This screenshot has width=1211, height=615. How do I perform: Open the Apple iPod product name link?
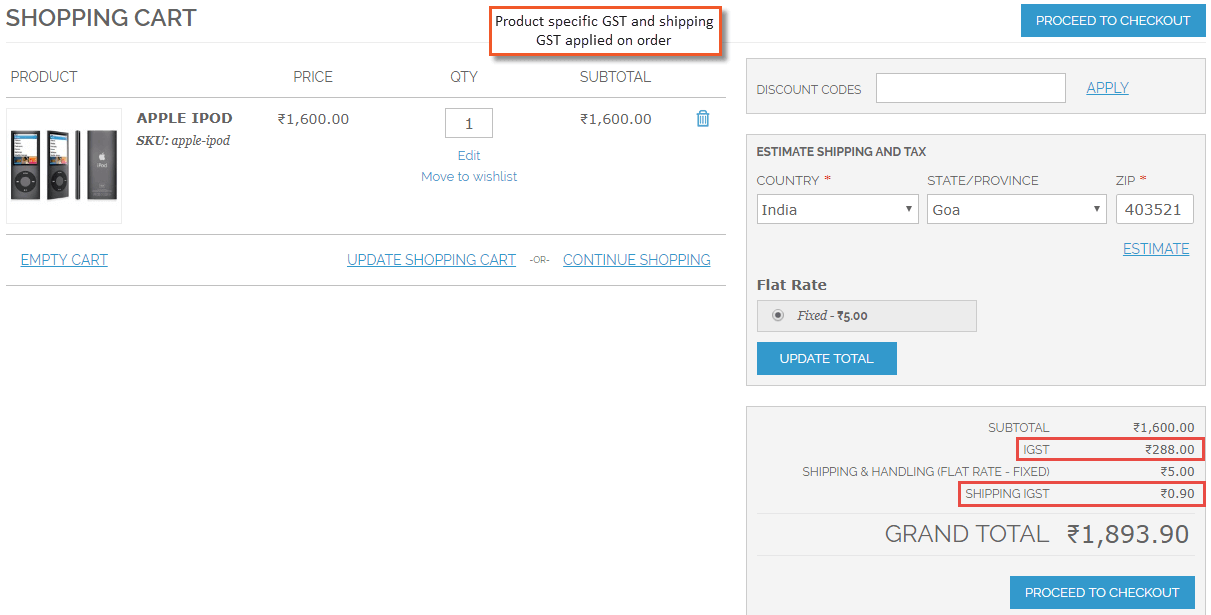pos(185,118)
